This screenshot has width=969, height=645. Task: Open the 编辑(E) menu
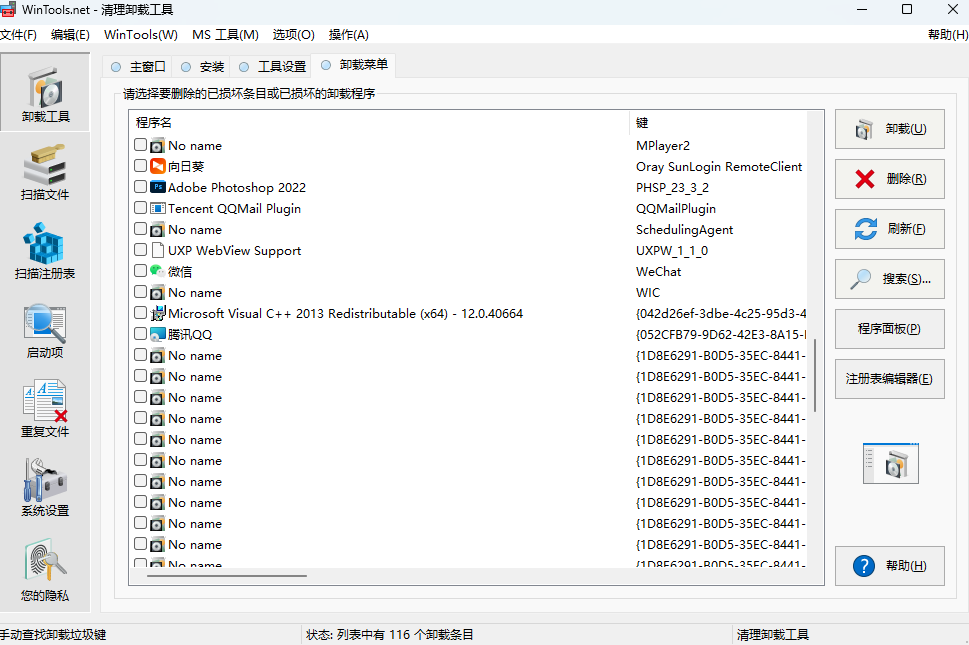coord(70,35)
